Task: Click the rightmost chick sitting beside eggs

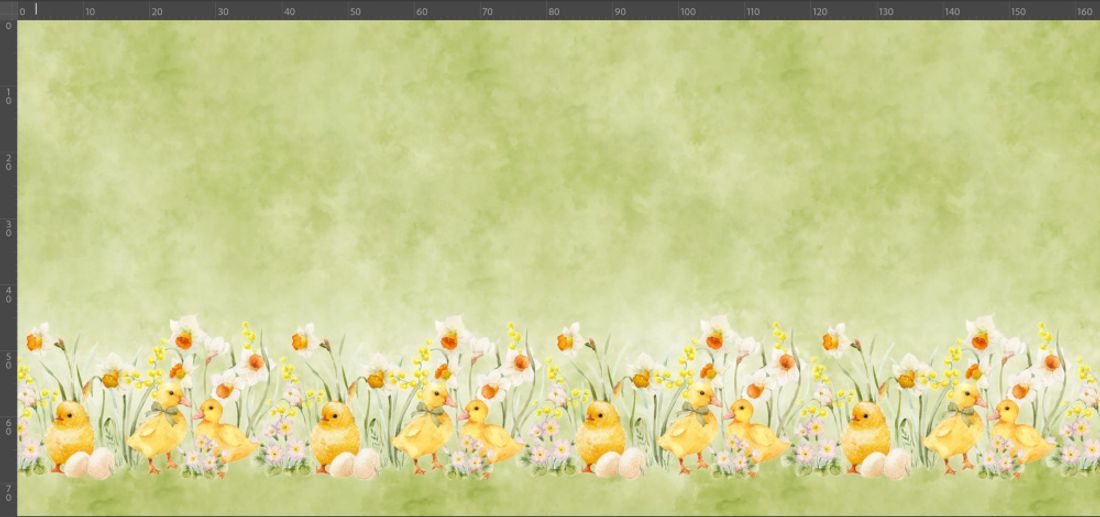Action: click(x=866, y=432)
